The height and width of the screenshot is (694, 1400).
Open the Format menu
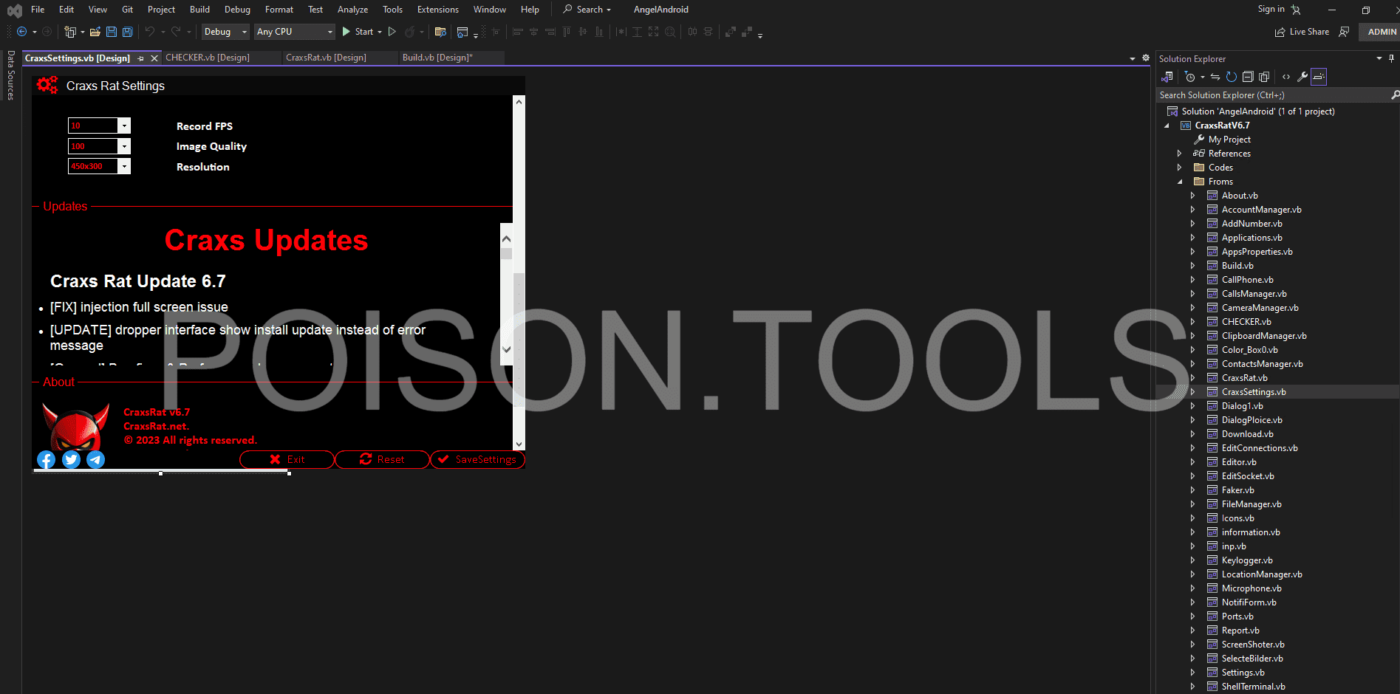279,9
